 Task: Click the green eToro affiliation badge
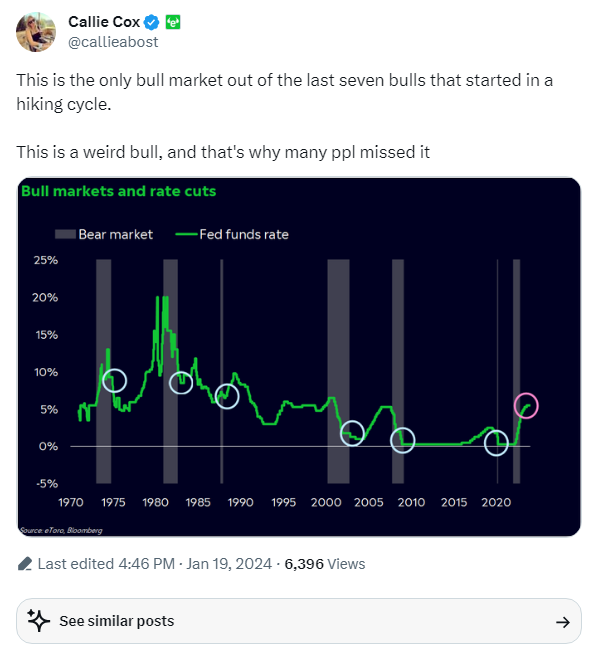point(173,22)
